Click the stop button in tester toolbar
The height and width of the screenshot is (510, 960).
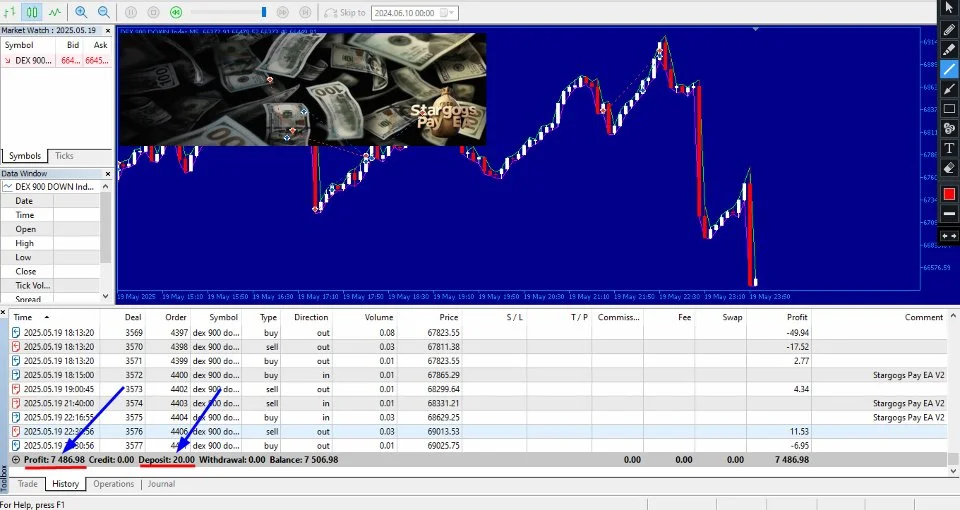pos(153,12)
